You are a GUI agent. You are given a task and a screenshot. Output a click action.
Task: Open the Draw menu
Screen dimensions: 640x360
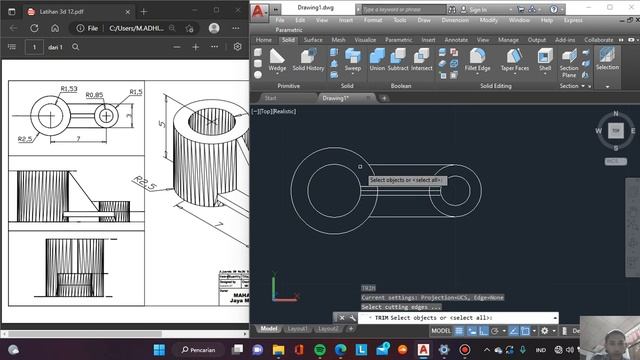click(x=424, y=20)
